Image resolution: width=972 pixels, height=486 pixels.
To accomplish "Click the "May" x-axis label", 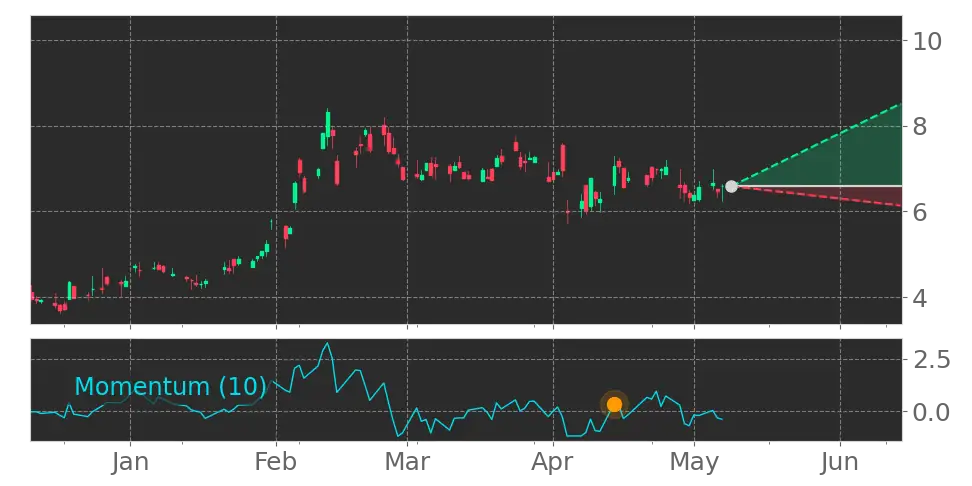I will 694,464.
